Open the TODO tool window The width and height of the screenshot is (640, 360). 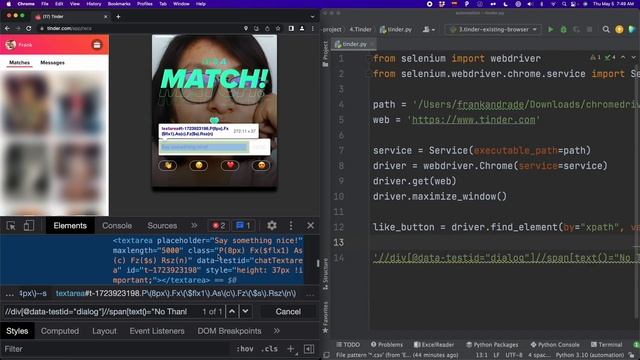coord(348,344)
